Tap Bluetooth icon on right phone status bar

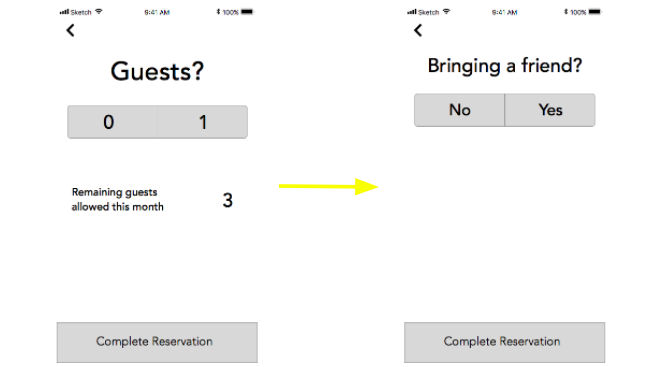tap(566, 12)
